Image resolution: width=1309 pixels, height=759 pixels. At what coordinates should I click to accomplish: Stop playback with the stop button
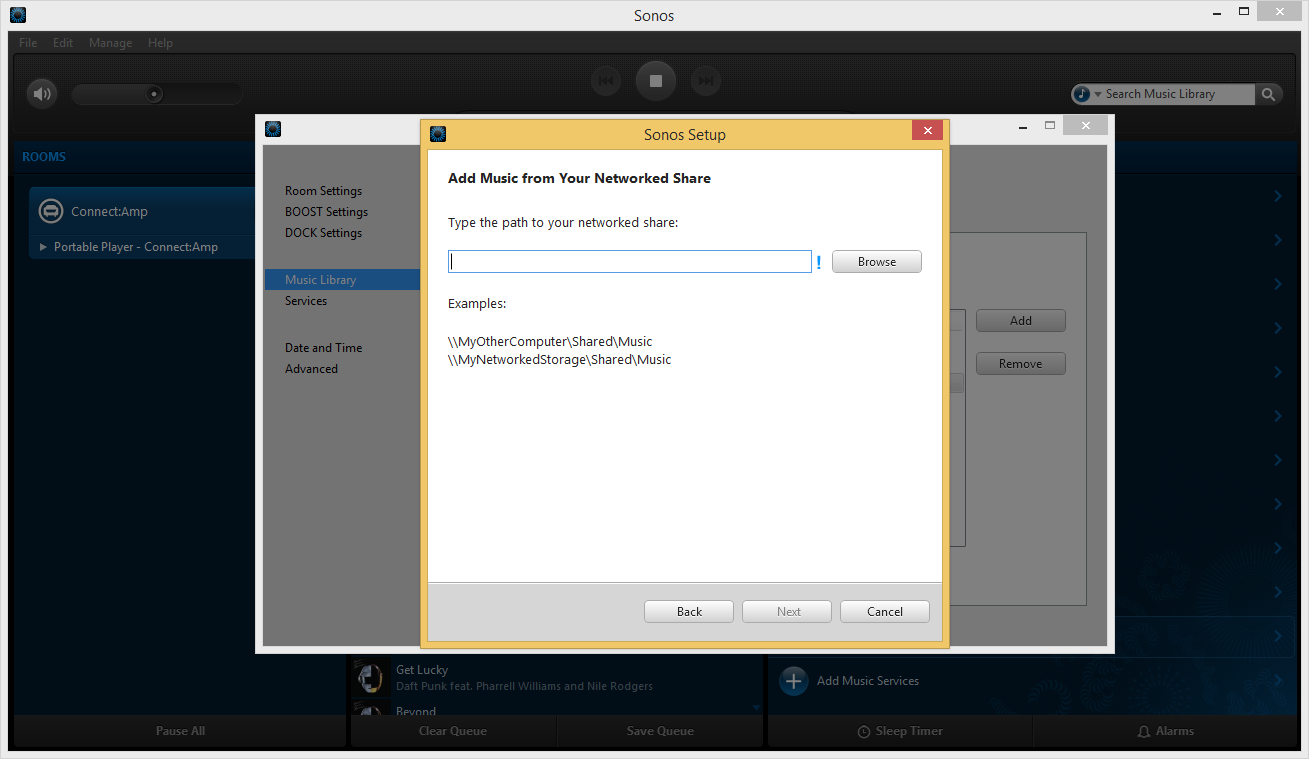click(x=656, y=81)
